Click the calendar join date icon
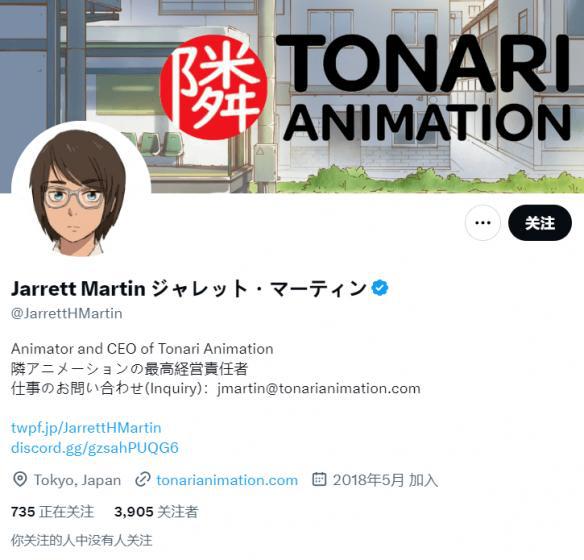Image resolution: width=584 pixels, height=560 pixels. 319,479
